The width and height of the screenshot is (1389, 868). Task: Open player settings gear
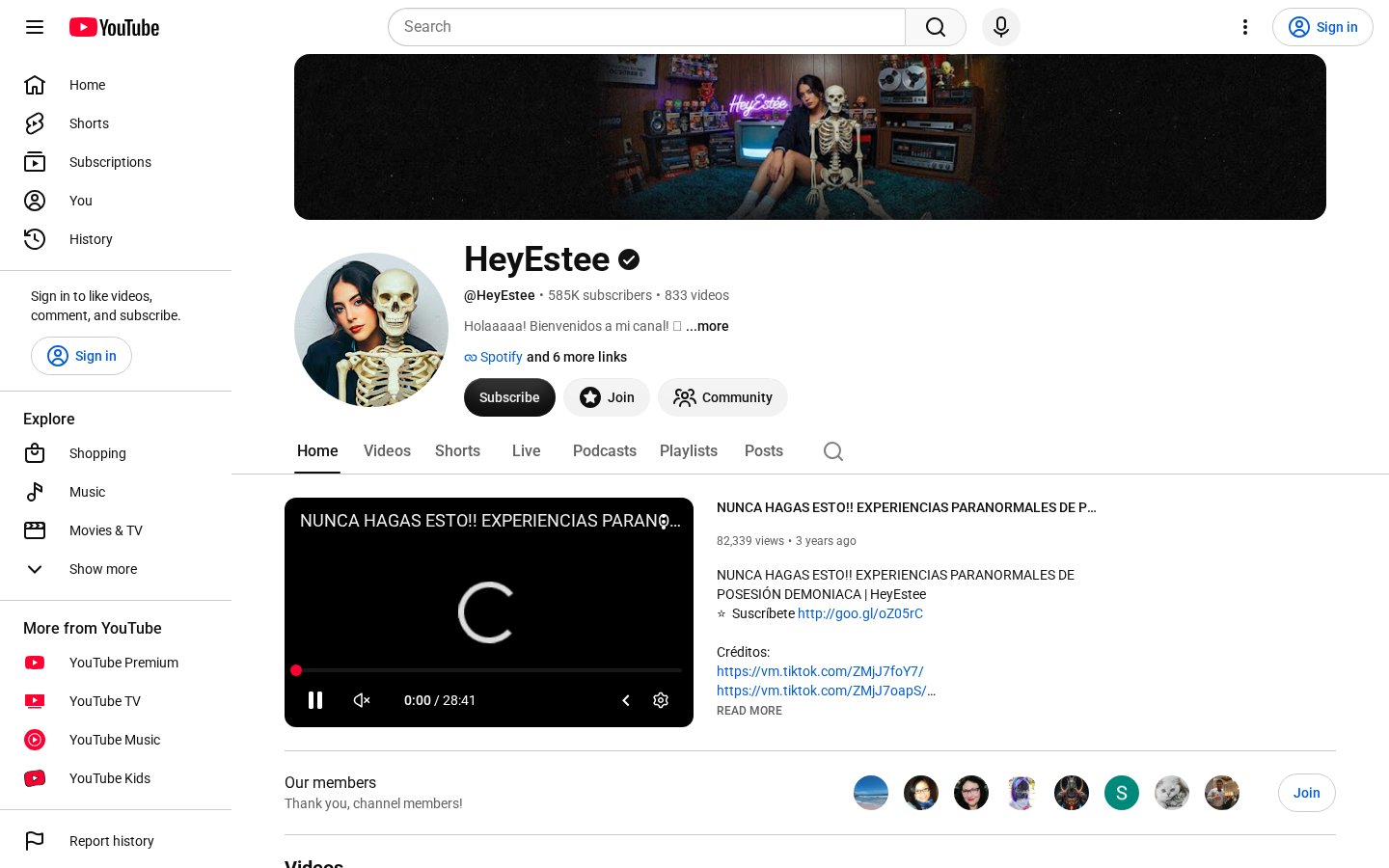click(x=661, y=700)
